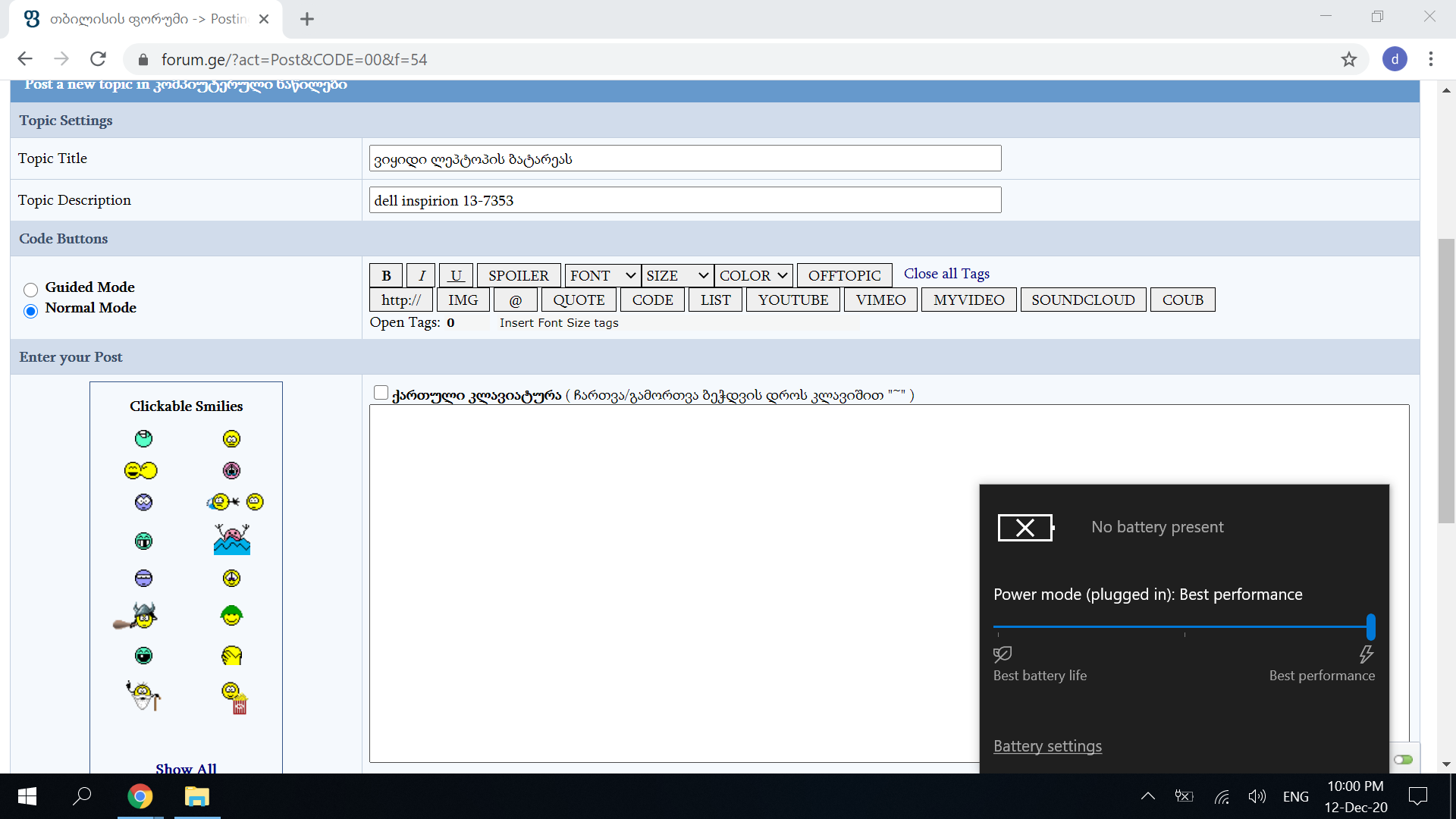Click the QUOTE code button
Screen dimensions: 1456x819
[578, 300]
